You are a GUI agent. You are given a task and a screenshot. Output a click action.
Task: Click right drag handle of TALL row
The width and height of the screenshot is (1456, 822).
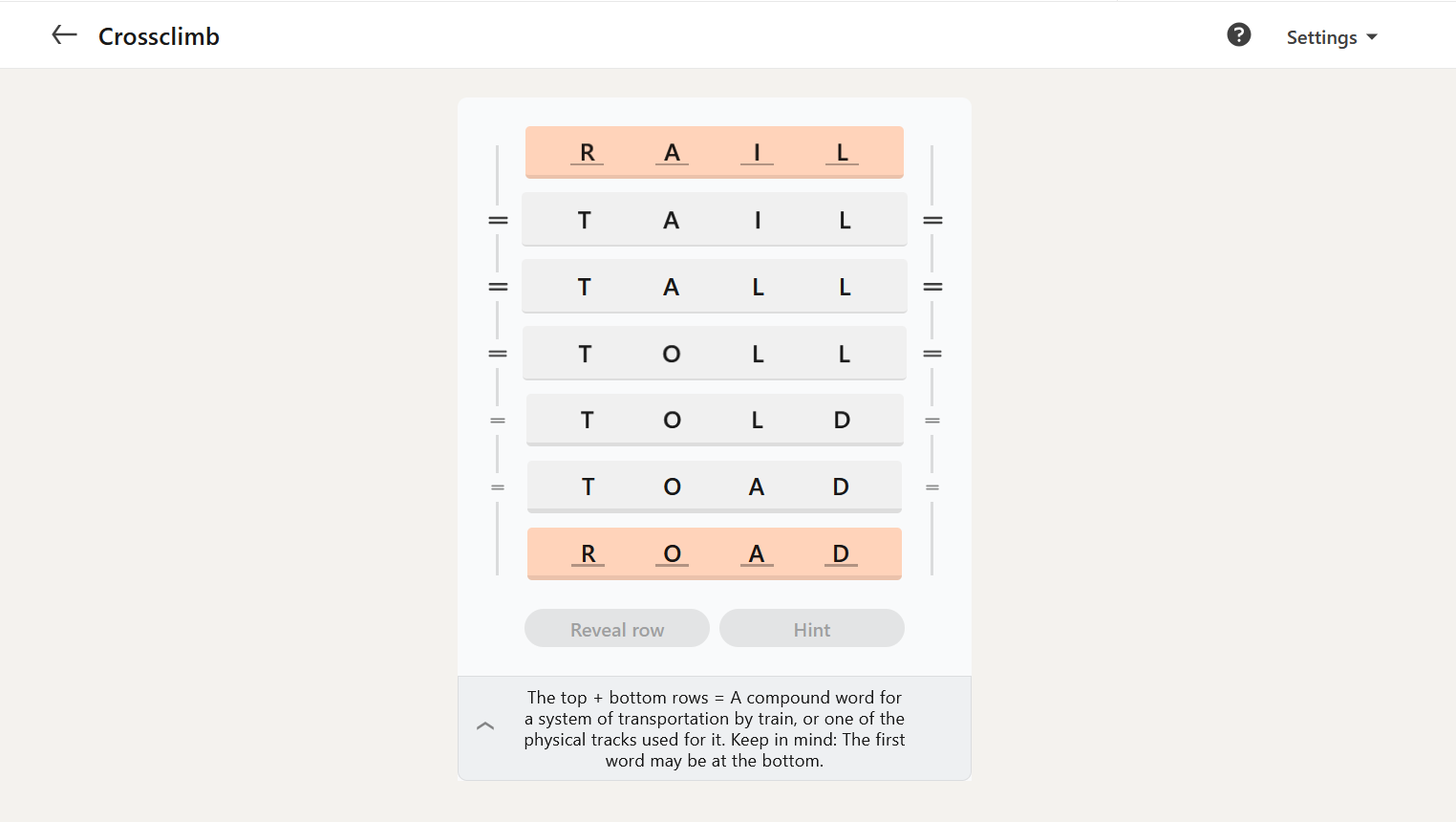point(932,287)
